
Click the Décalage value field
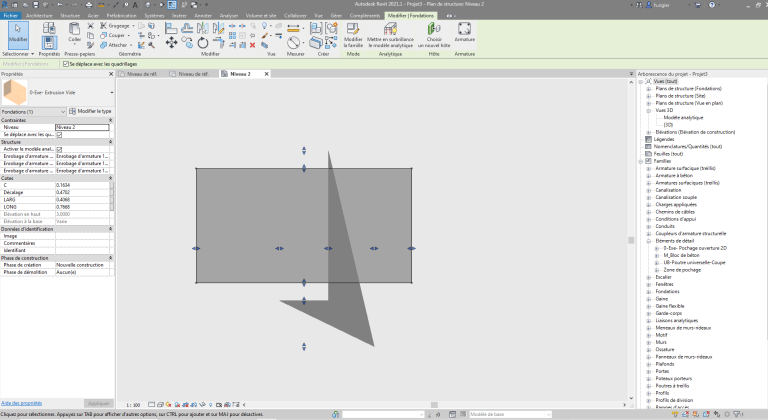coord(82,193)
